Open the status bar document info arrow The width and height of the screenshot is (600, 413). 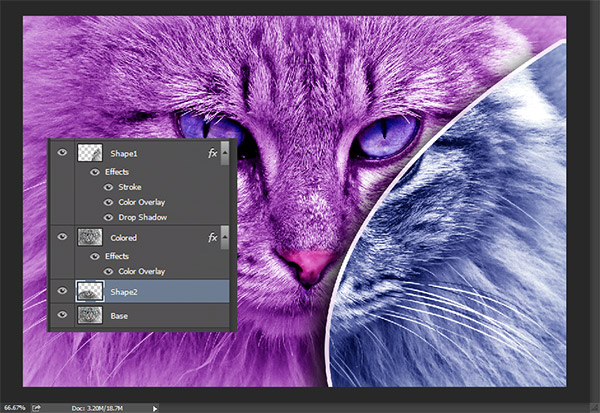154,408
